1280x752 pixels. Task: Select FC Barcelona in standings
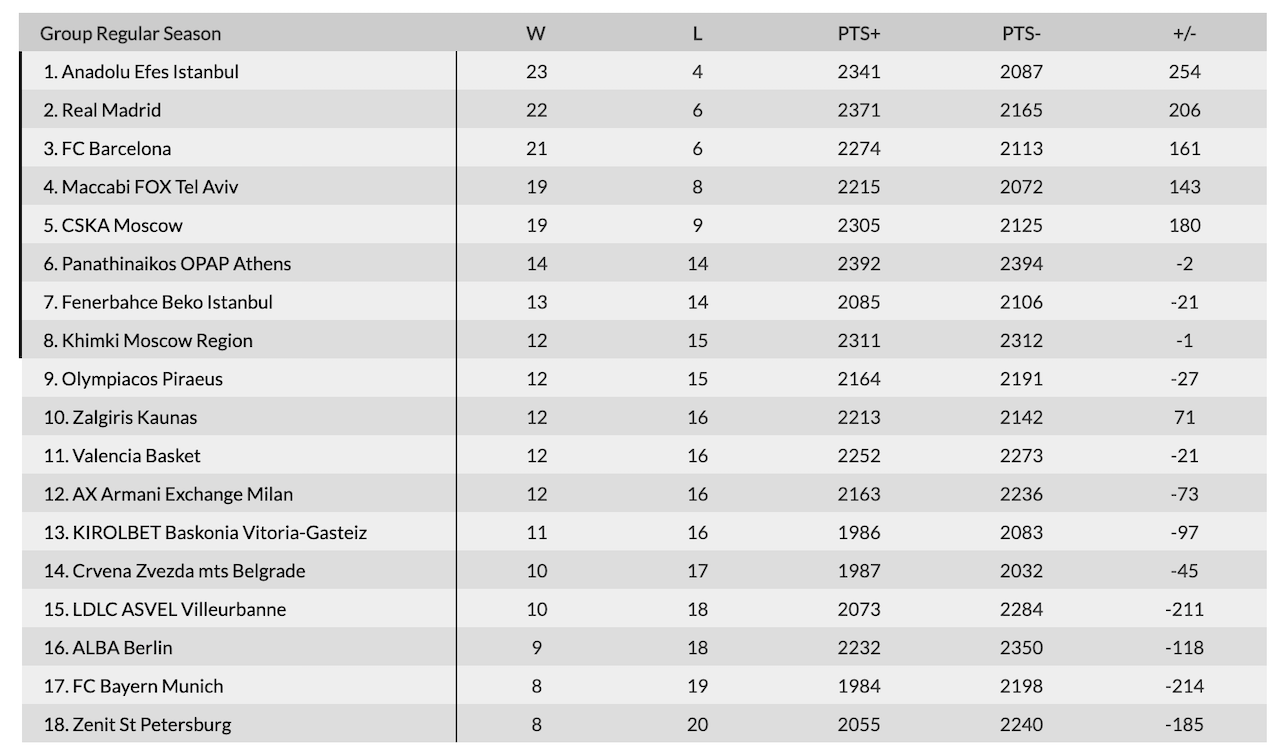click(x=116, y=149)
